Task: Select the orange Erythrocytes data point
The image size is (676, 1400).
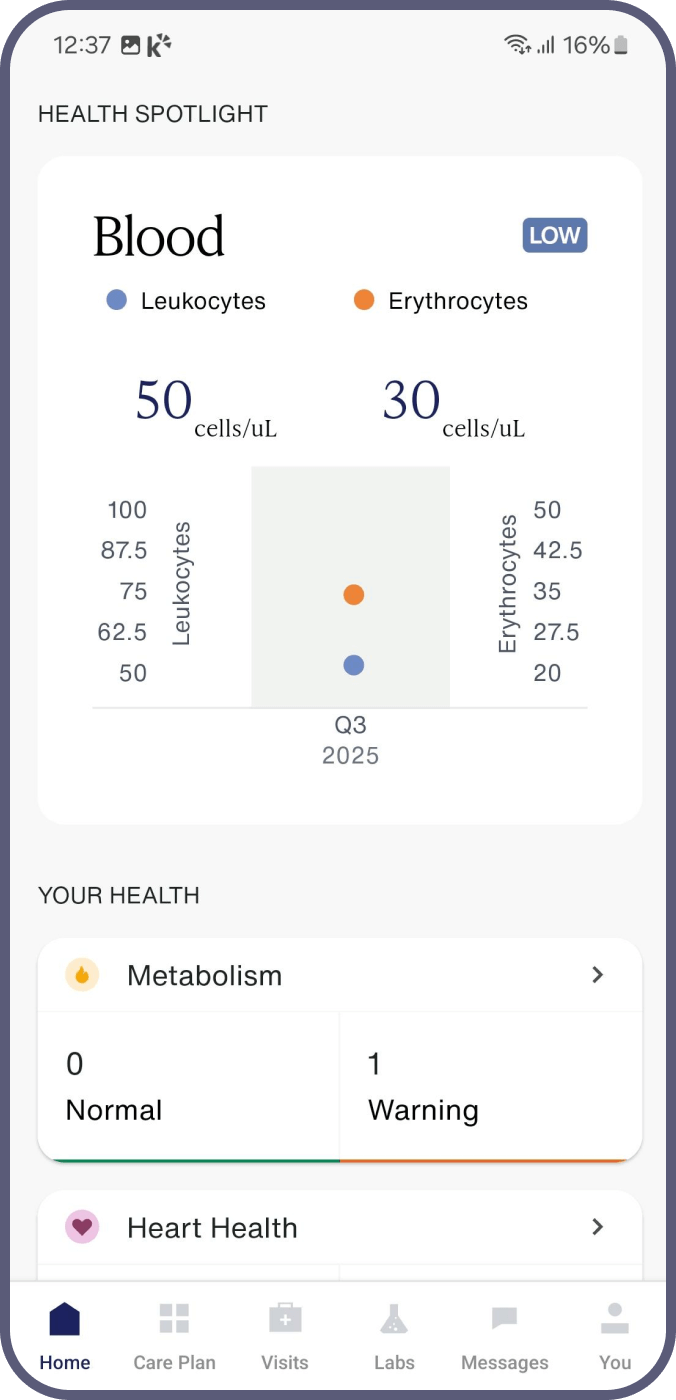Action: [352, 594]
